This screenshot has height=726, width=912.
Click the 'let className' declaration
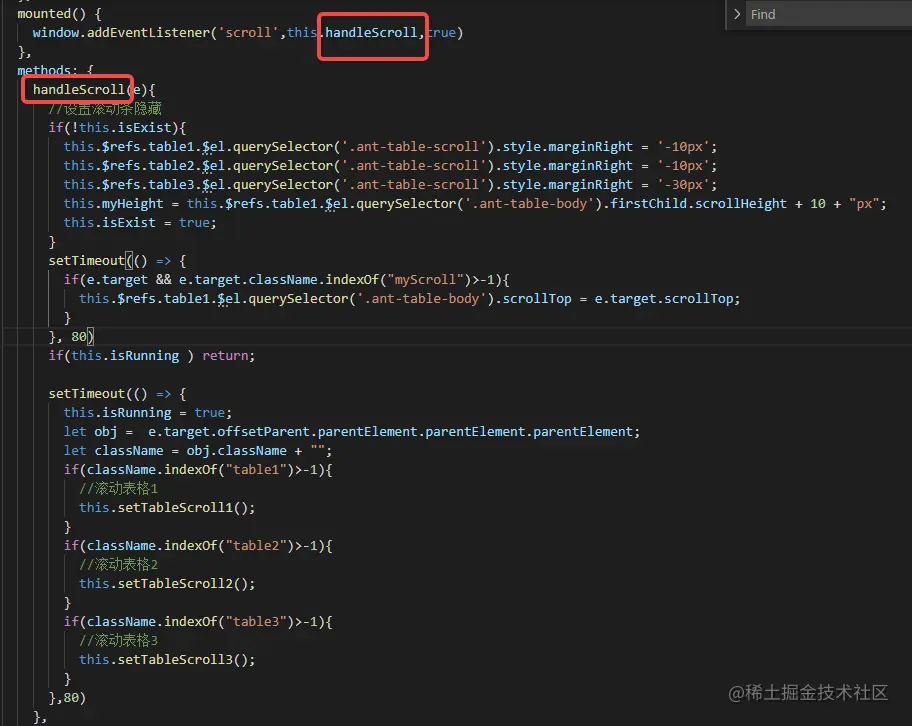coord(113,451)
